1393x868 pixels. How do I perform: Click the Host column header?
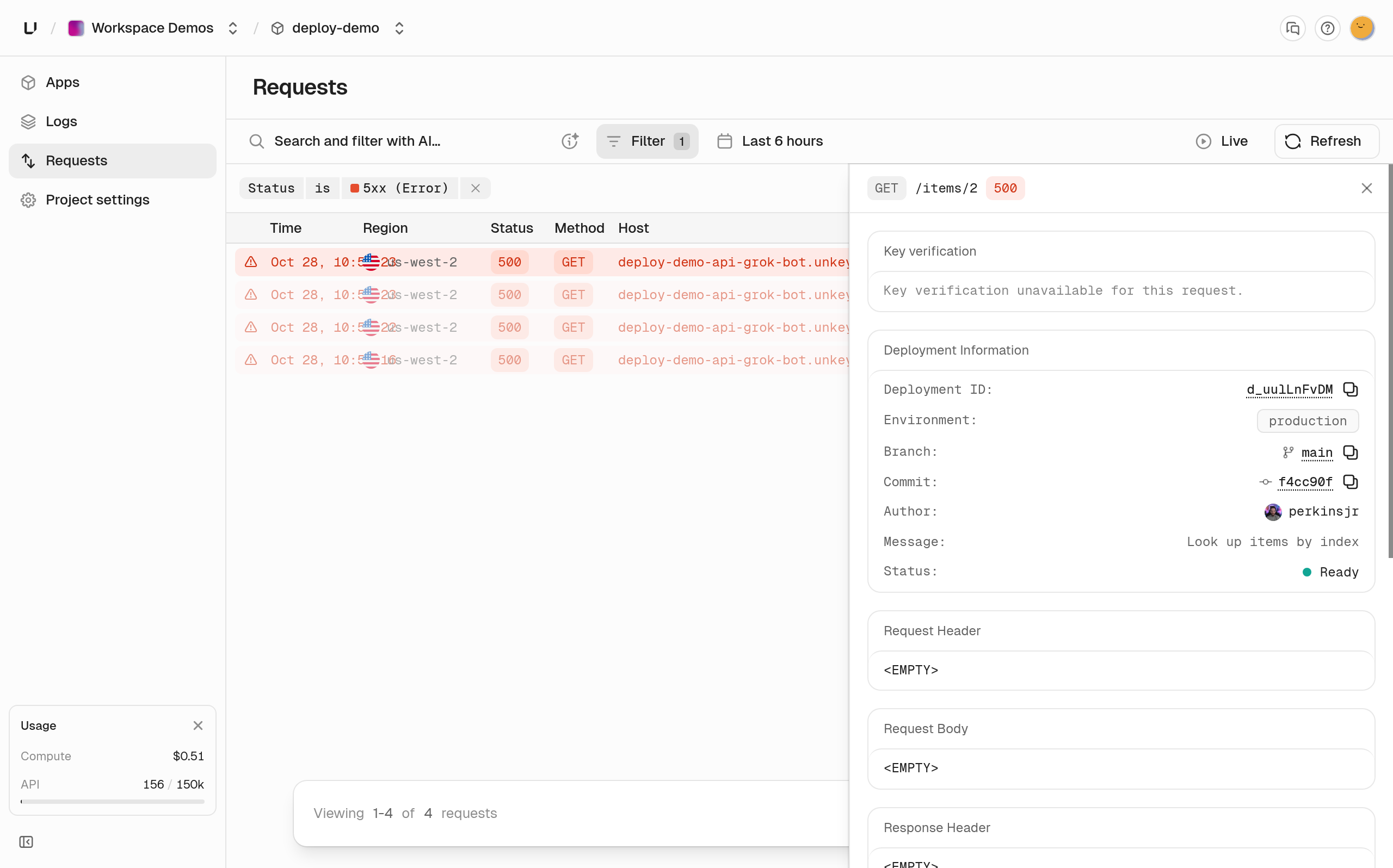633,228
